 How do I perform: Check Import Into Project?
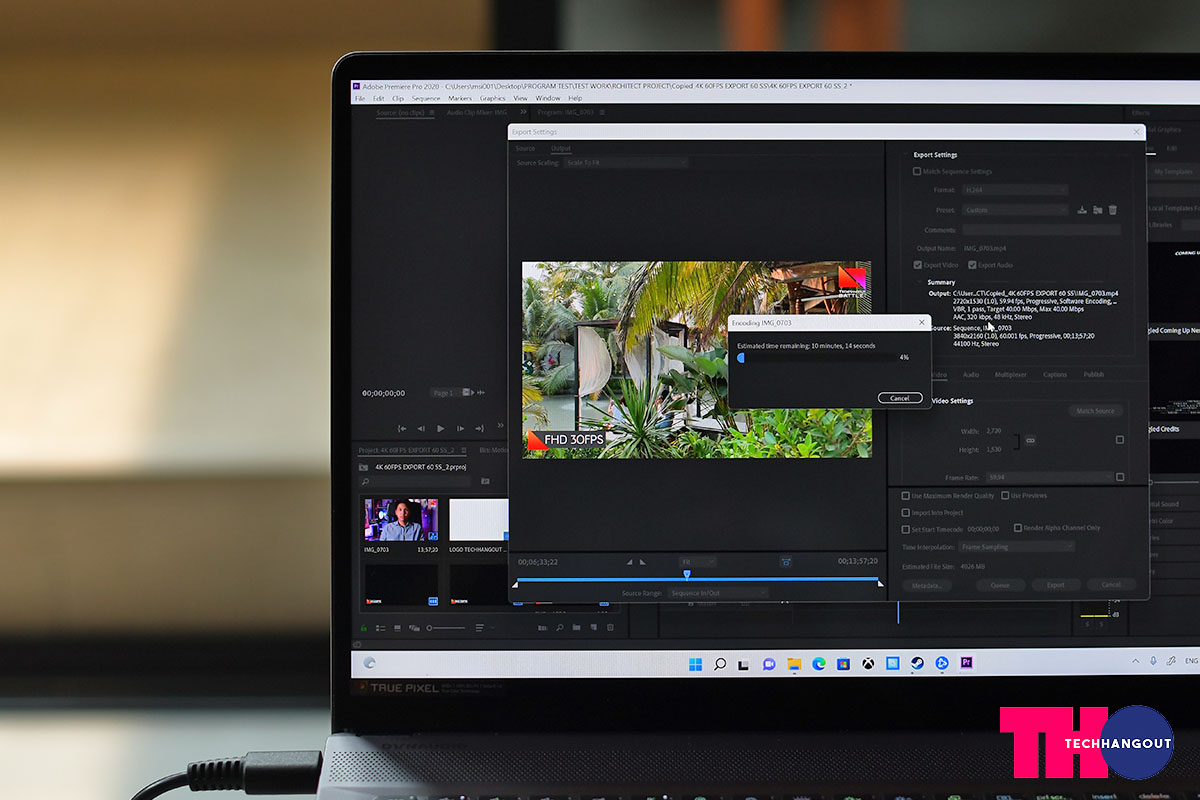click(906, 513)
